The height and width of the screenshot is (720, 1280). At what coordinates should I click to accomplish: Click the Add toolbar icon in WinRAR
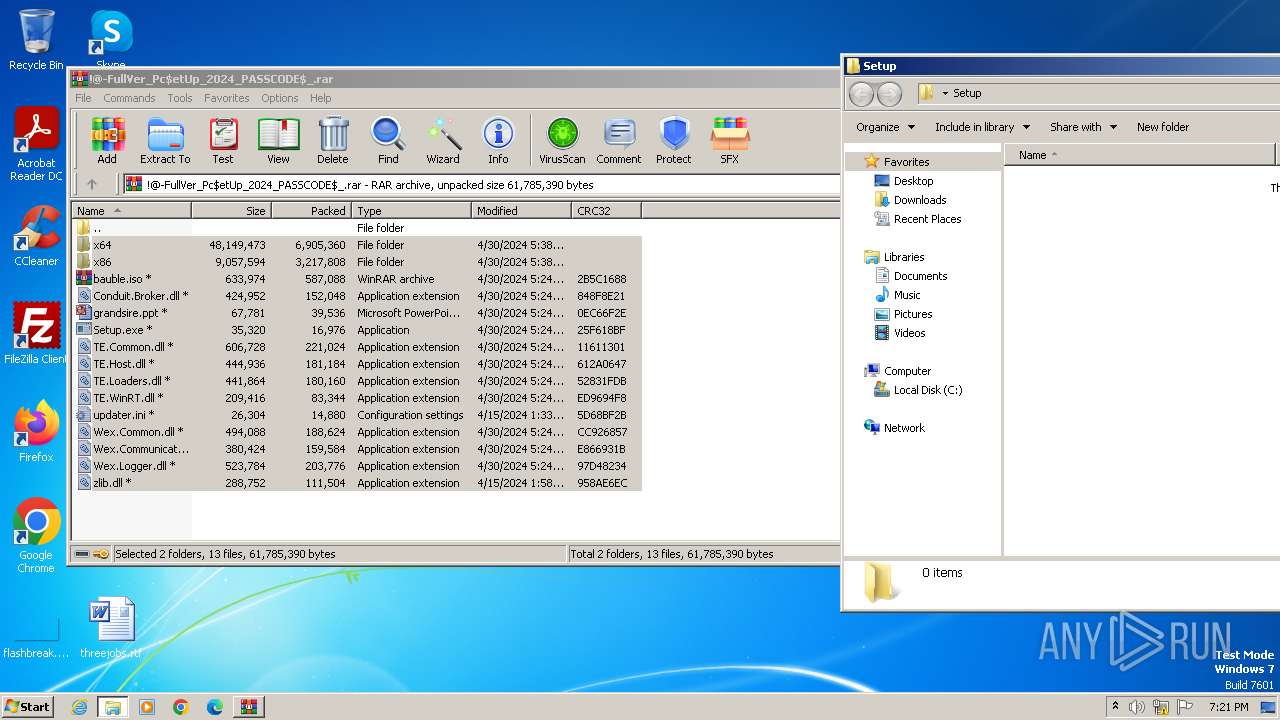point(107,141)
